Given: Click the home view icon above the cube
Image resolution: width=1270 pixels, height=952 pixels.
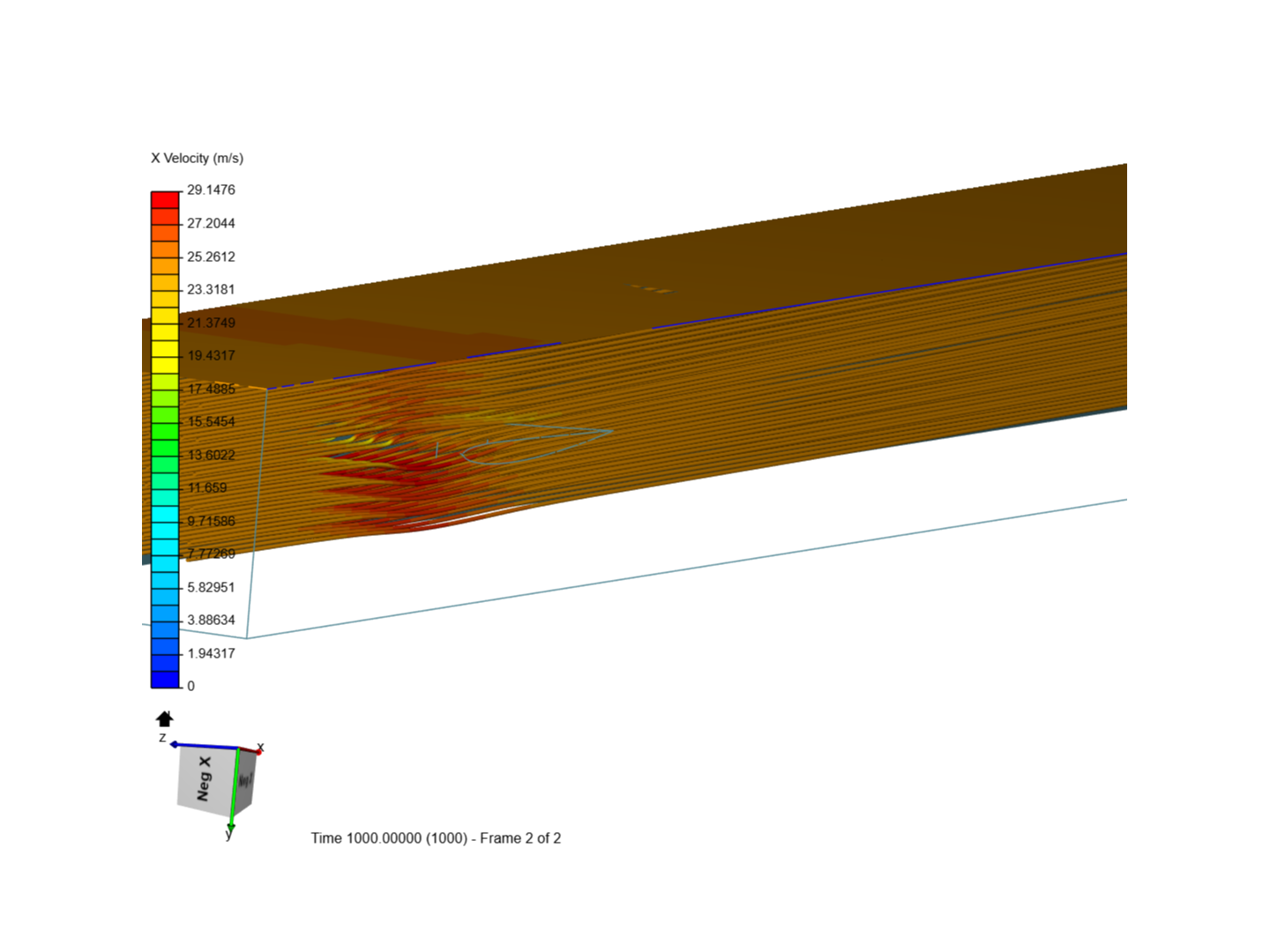Looking at the screenshot, I should coord(164,718).
